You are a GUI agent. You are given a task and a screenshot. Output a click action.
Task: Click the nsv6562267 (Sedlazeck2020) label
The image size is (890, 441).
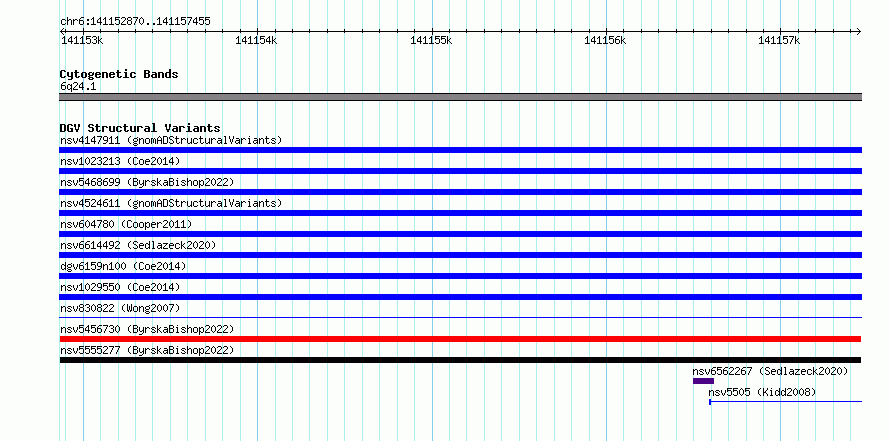[x=770, y=371]
